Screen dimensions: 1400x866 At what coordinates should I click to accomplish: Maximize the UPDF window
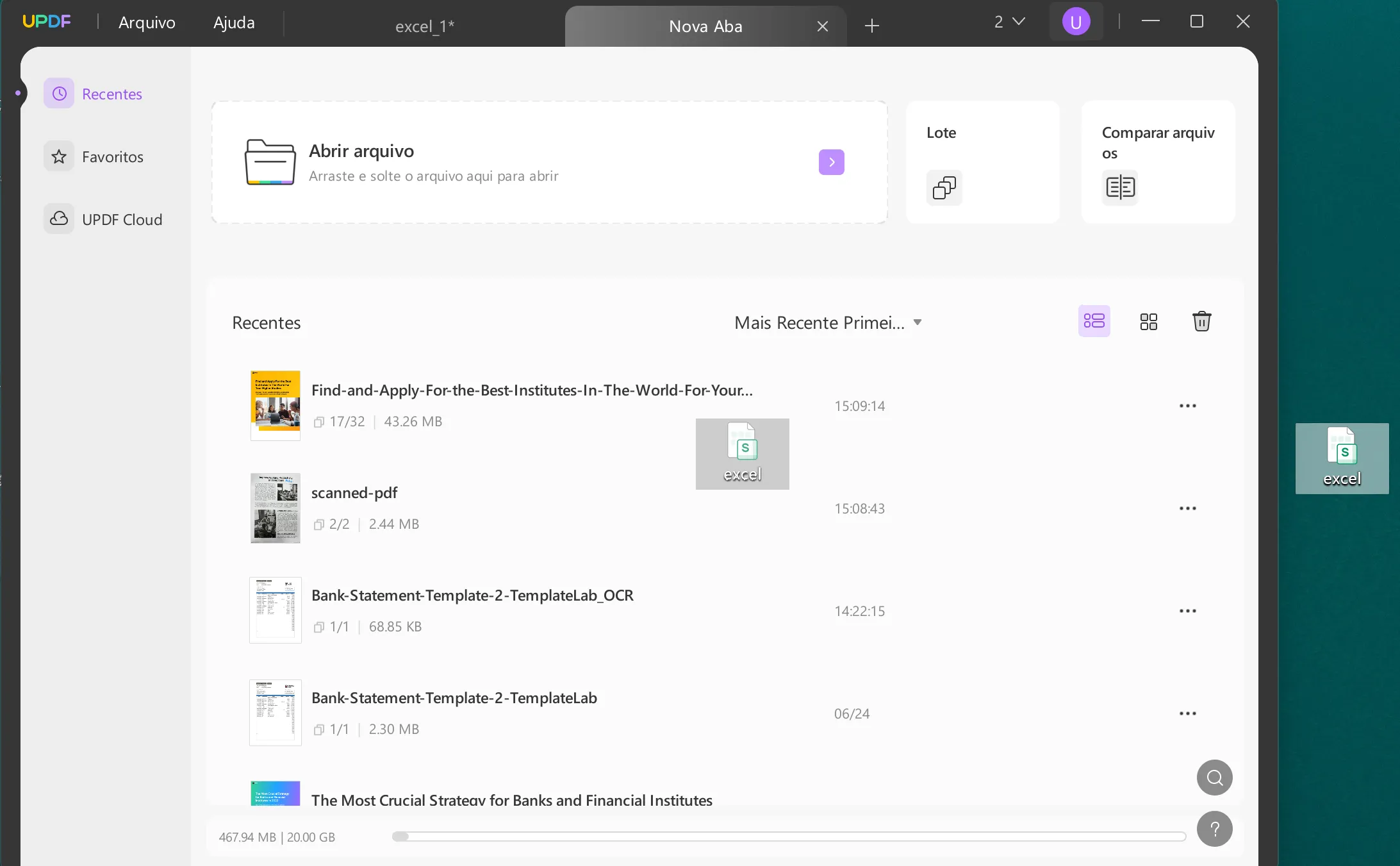coord(1196,21)
